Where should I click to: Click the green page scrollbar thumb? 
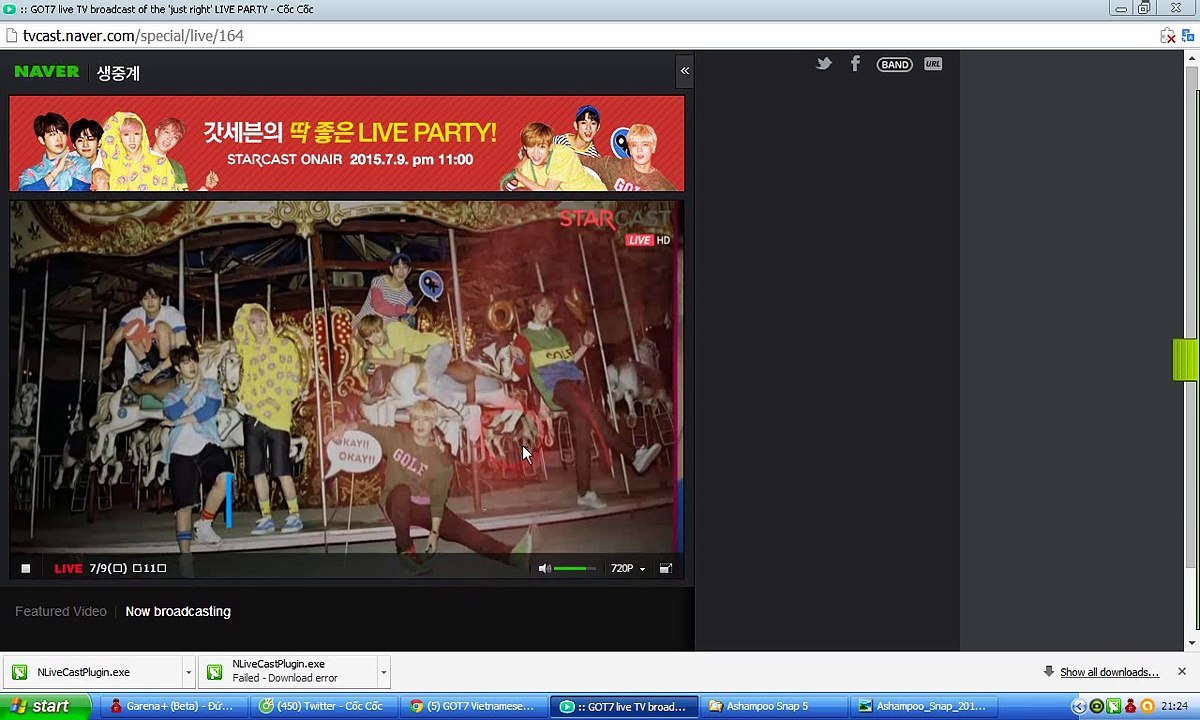click(x=1185, y=360)
